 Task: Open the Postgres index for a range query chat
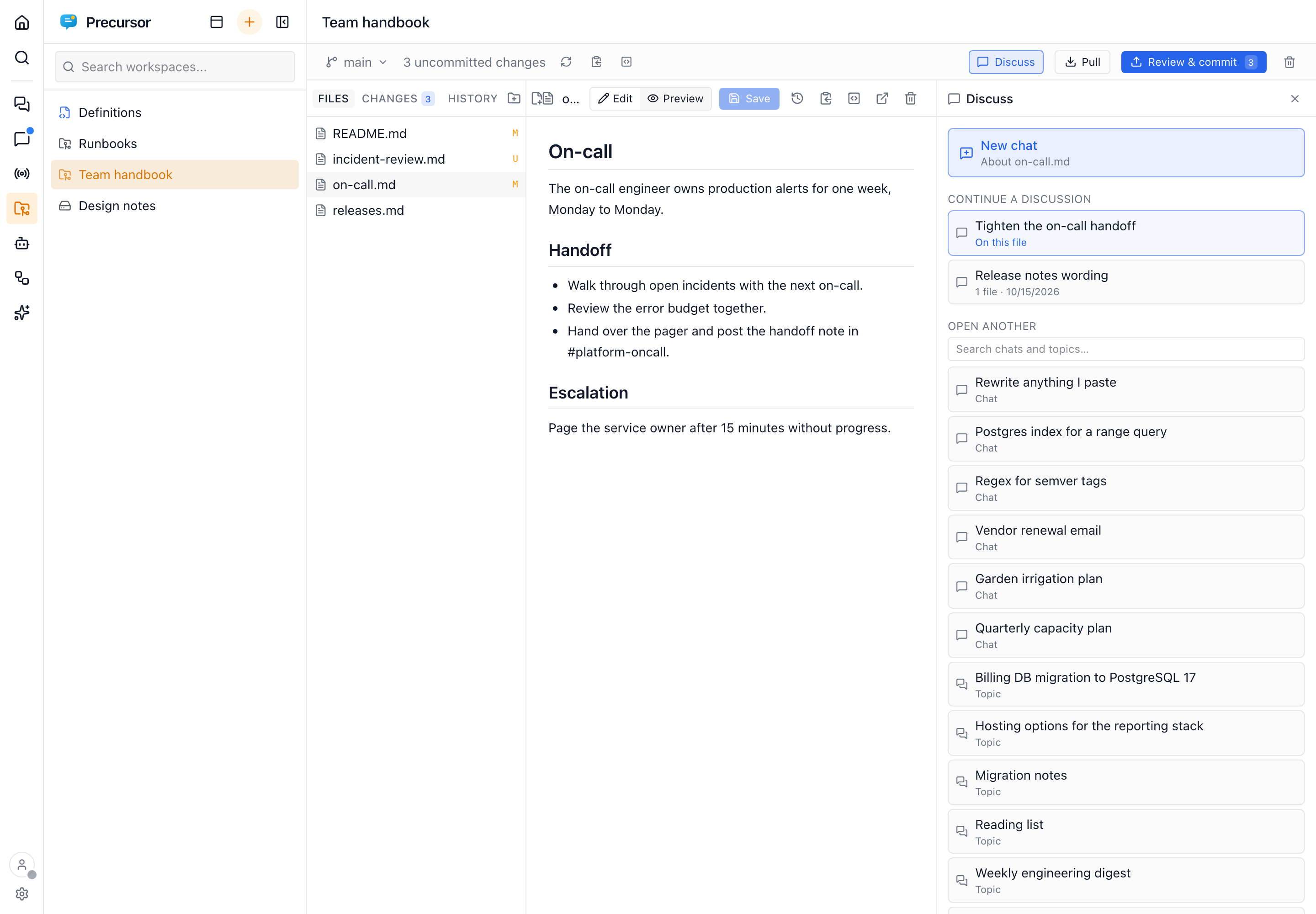[1126, 439]
